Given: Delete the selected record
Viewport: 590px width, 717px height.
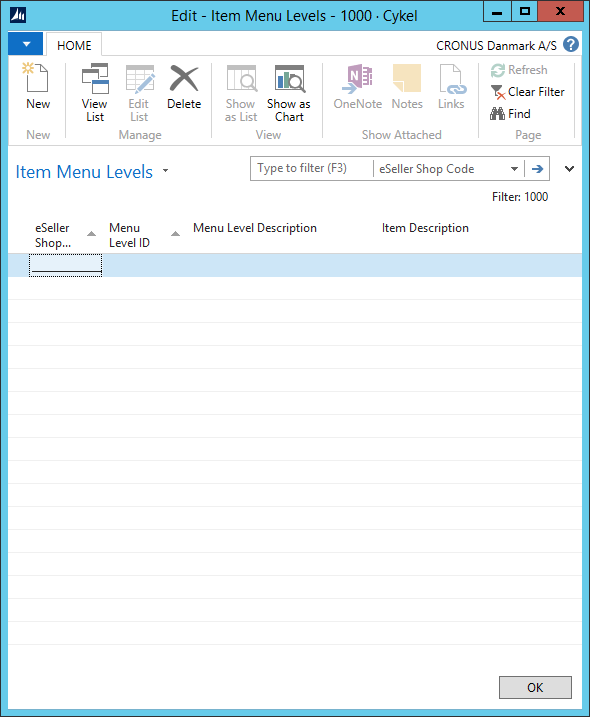Looking at the screenshot, I should 184,87.
